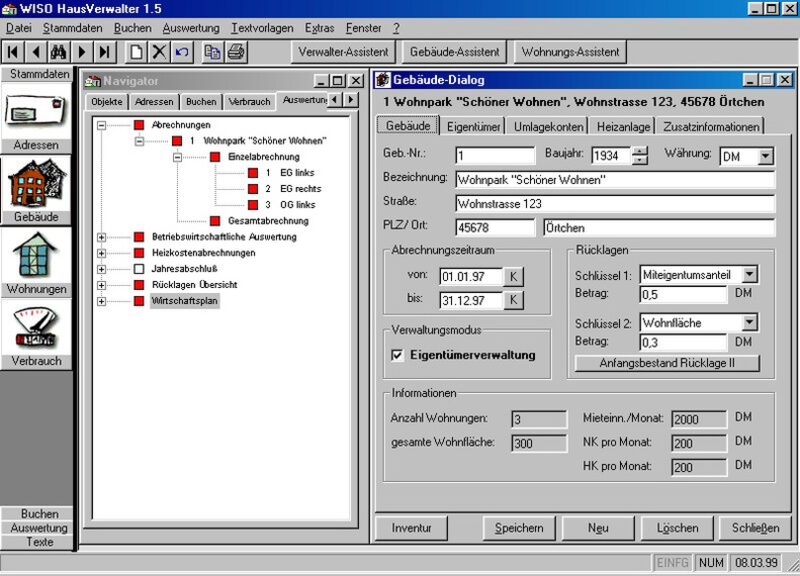Jump to the last record toolbar icon

(105, 52)
